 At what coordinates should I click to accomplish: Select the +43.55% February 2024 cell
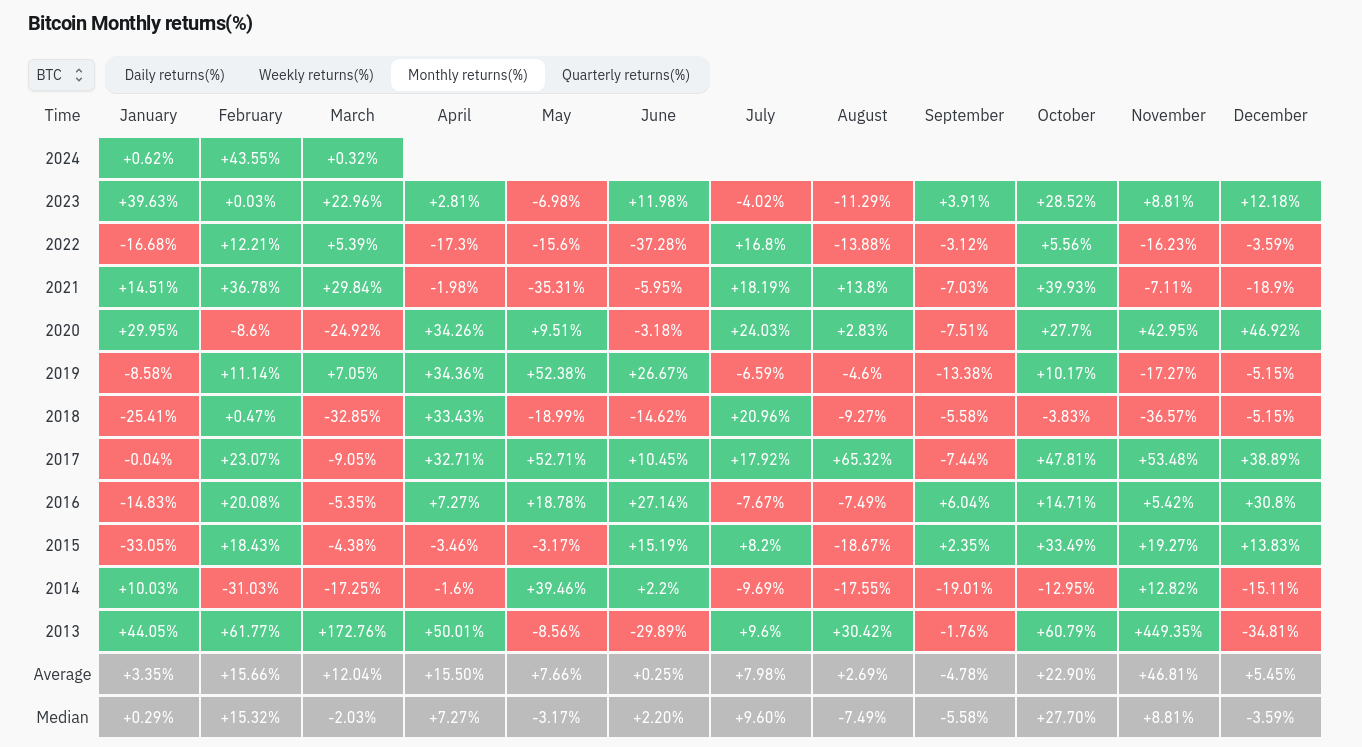click(250, 158)
